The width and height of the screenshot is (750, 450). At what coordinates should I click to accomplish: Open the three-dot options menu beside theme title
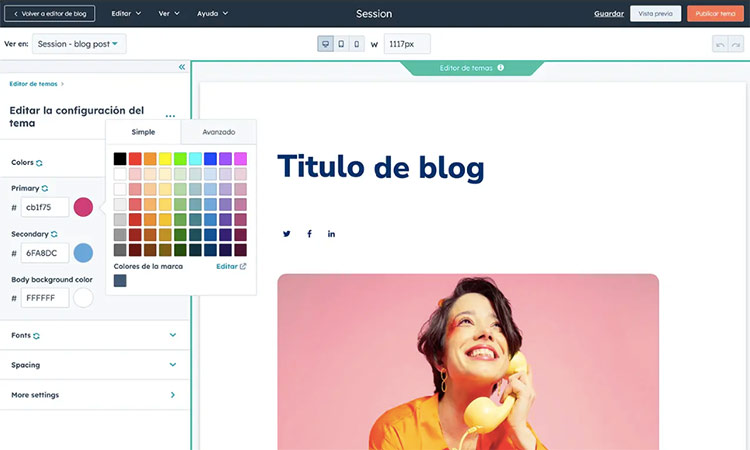pos(170,116)
